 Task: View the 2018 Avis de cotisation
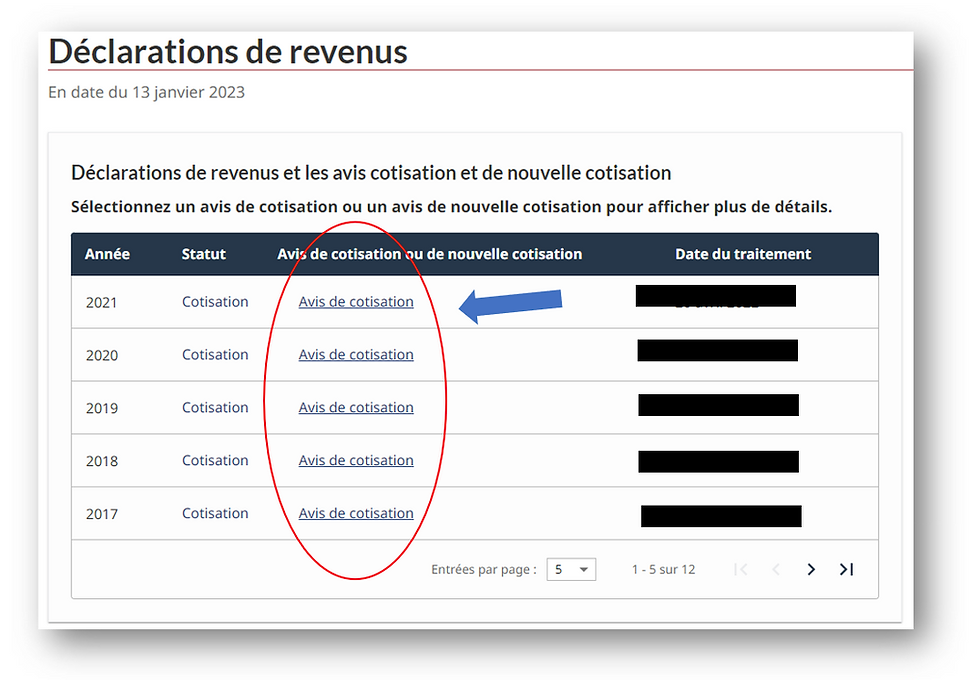tap(356, 460)
